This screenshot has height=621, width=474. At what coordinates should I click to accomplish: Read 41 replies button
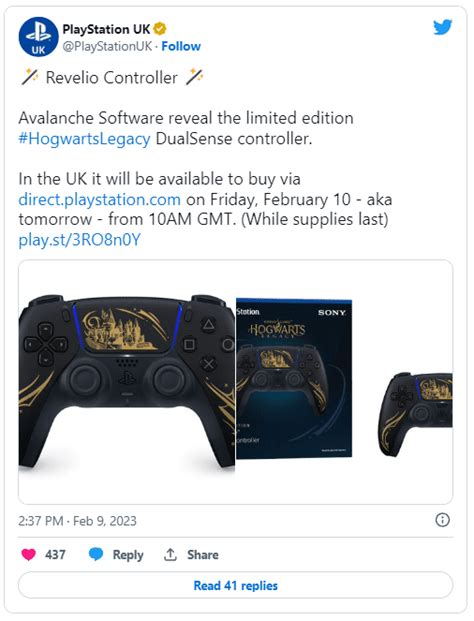[236, 585]
